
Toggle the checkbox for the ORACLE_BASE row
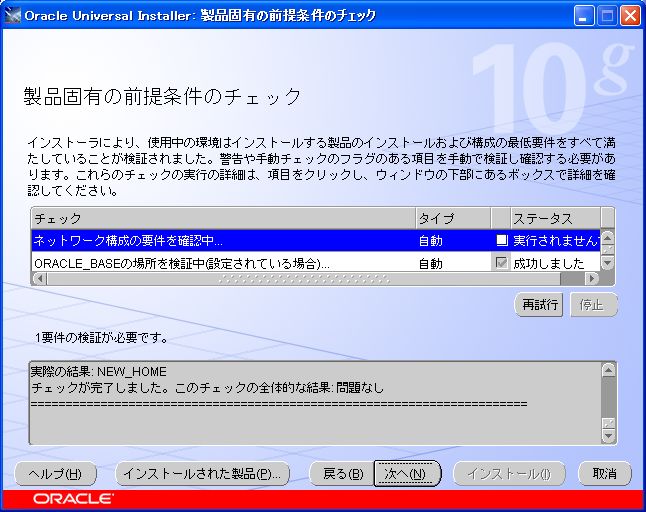501,263
